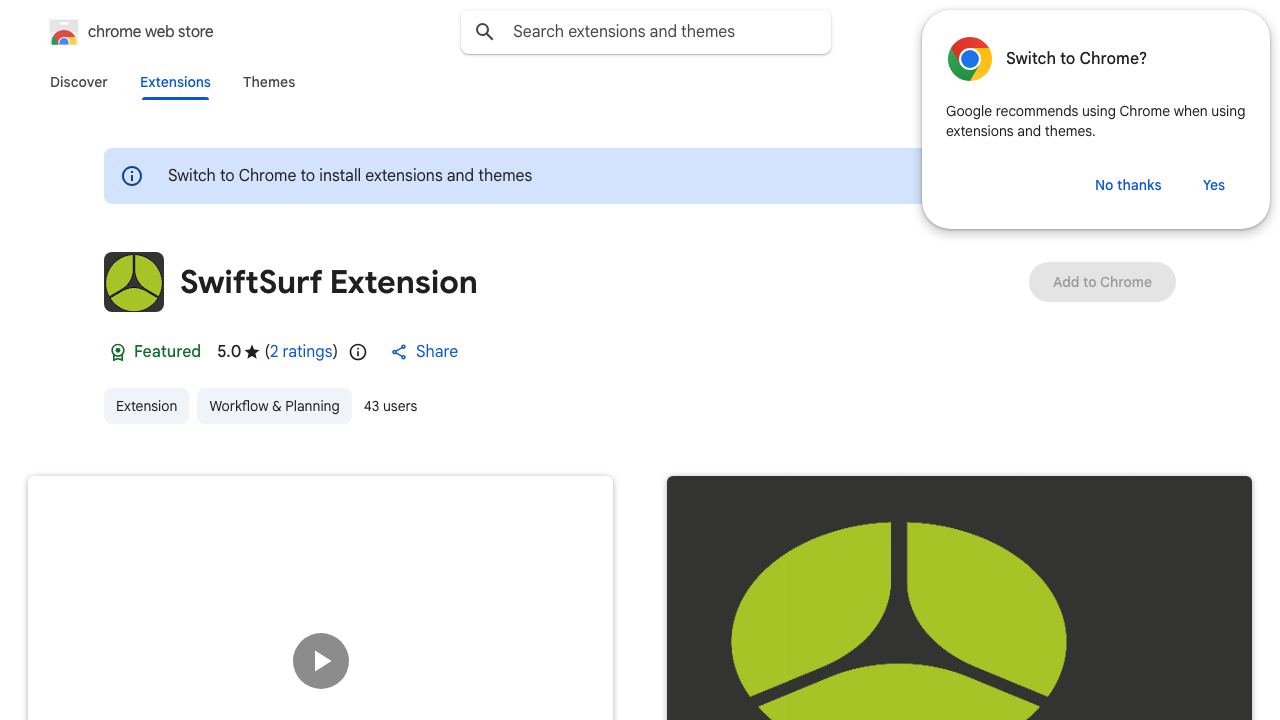The image size is (1280, 720).
Task: Click the Google recommends using Chrome message
Action: coord(1095,121)
